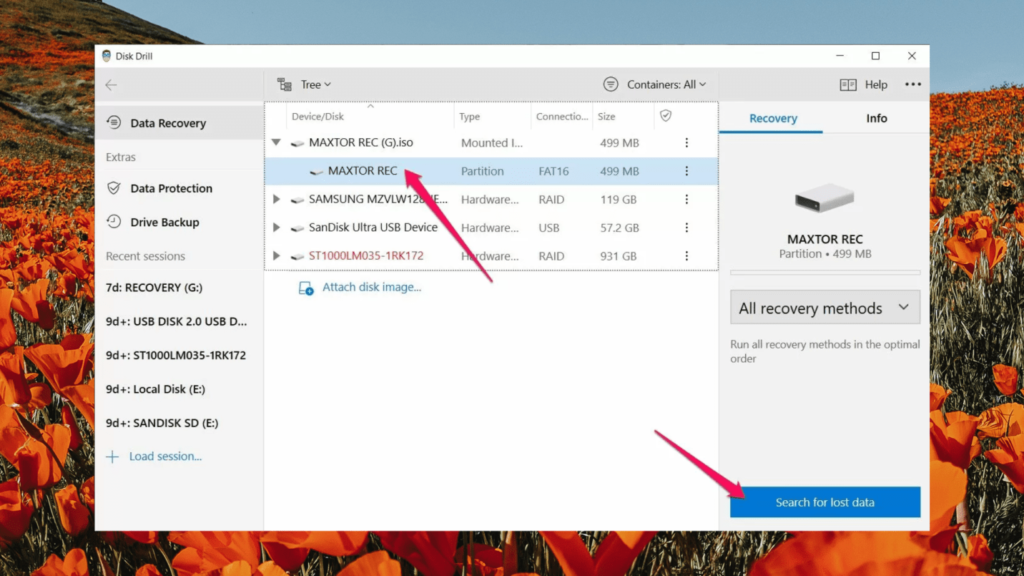Collapse the MAXTOR REC (G).iso entry

(277, 142)
